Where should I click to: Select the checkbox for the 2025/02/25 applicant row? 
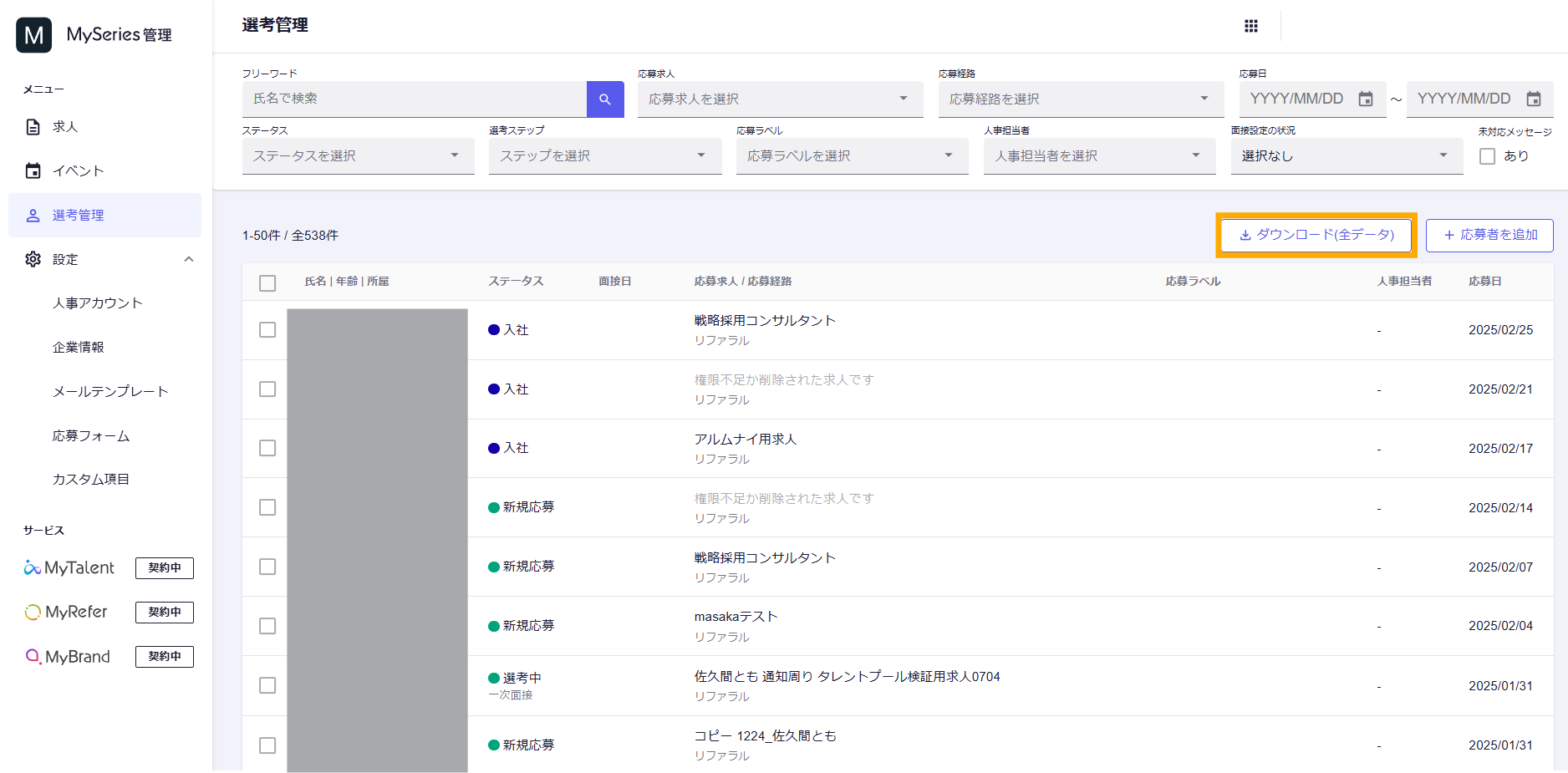[x=267, y=330]
